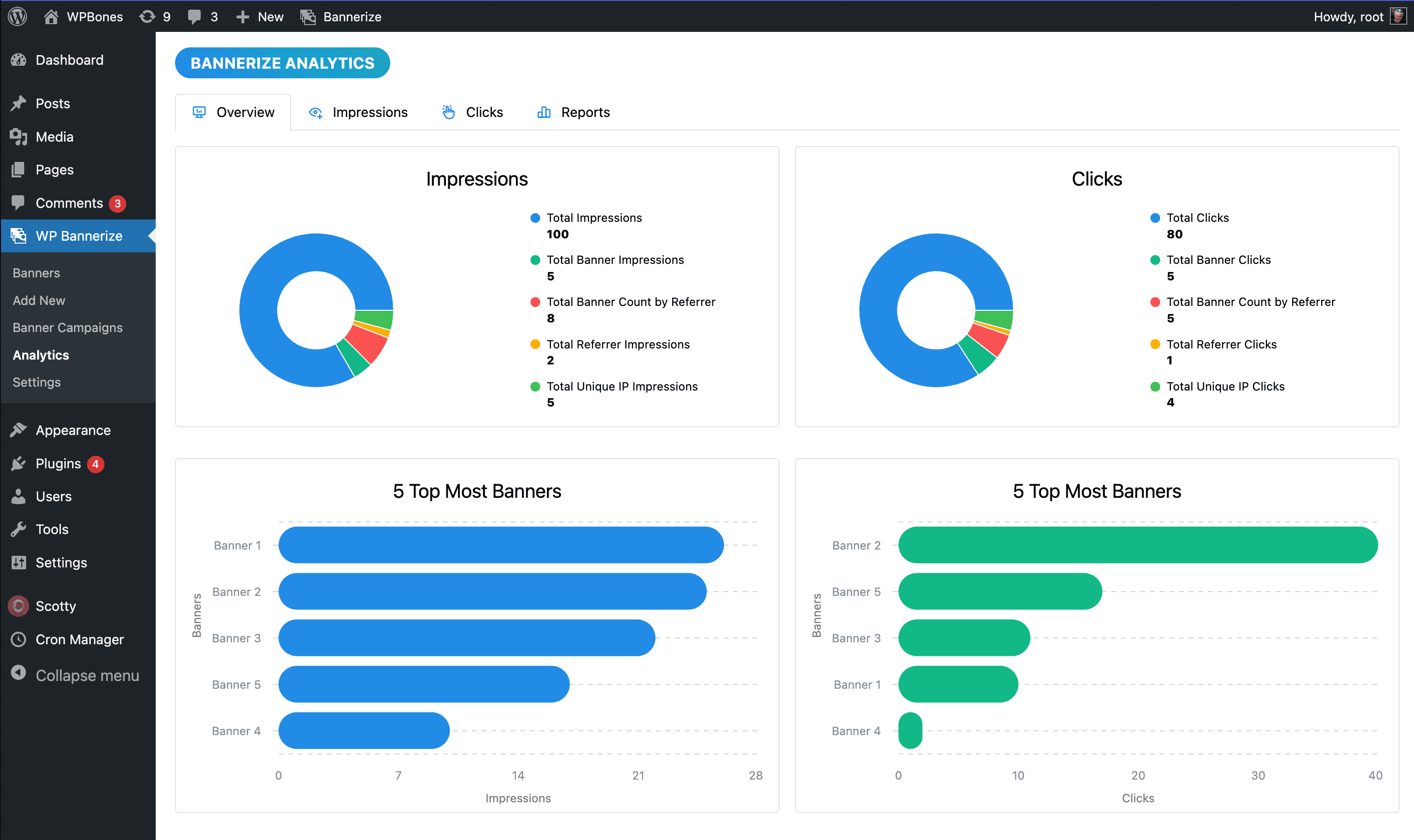Click the Media icon in sidebar
Screen dimensions: 1414x840
[19, 136]
